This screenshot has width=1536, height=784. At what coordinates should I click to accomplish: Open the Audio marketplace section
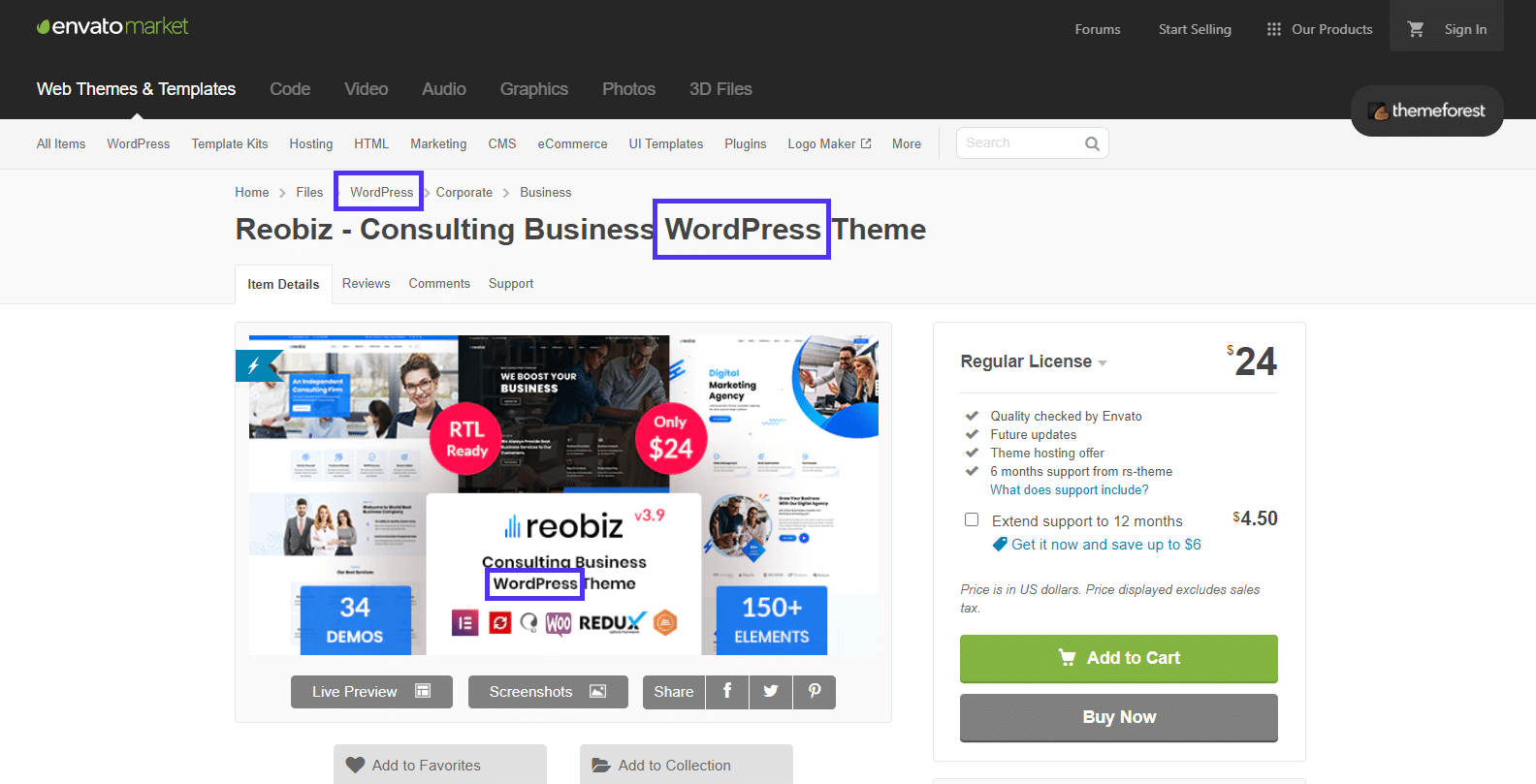(444, 89)
